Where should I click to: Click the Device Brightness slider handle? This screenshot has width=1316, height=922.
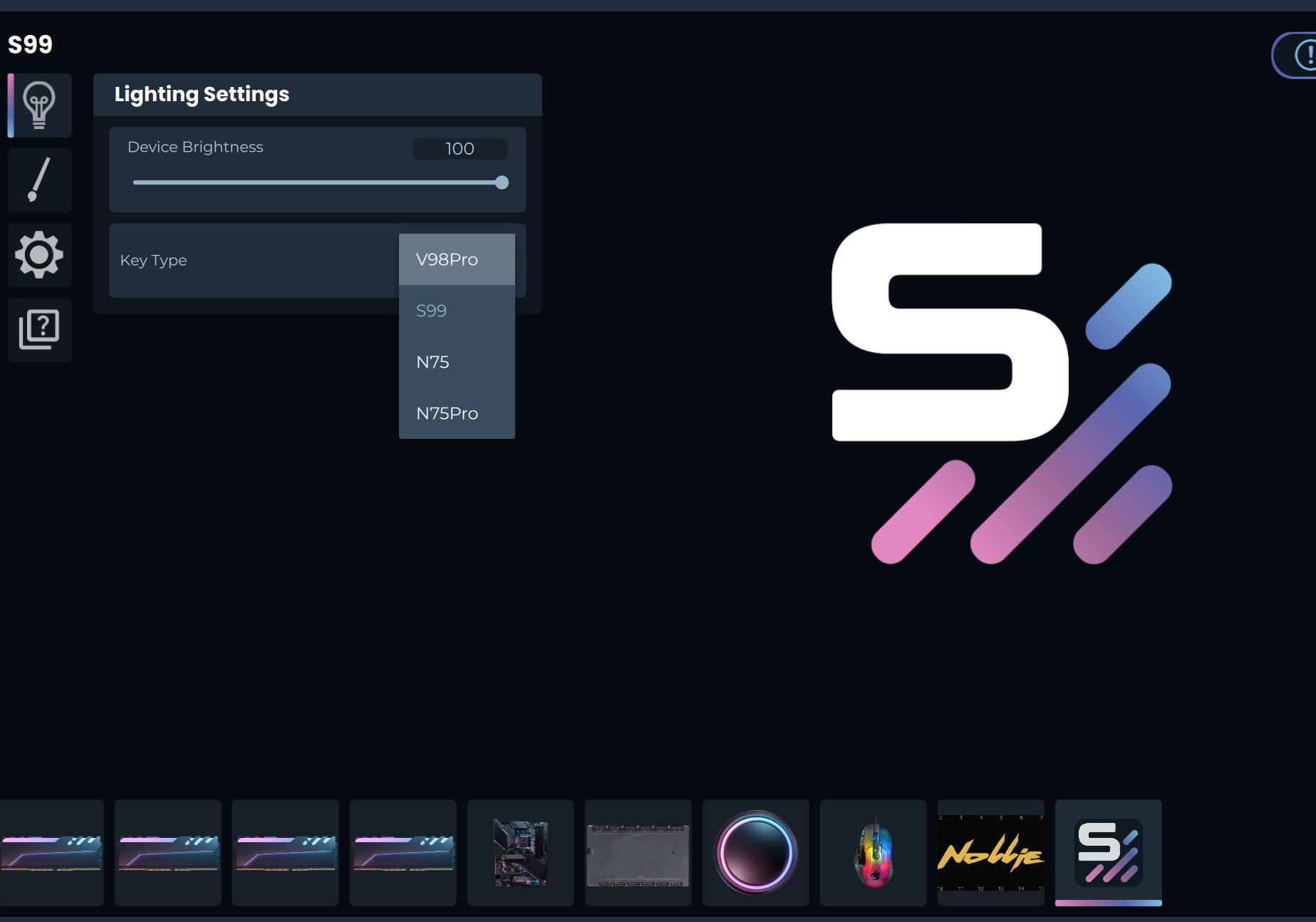pyautogui.click(x=502, y=182)
